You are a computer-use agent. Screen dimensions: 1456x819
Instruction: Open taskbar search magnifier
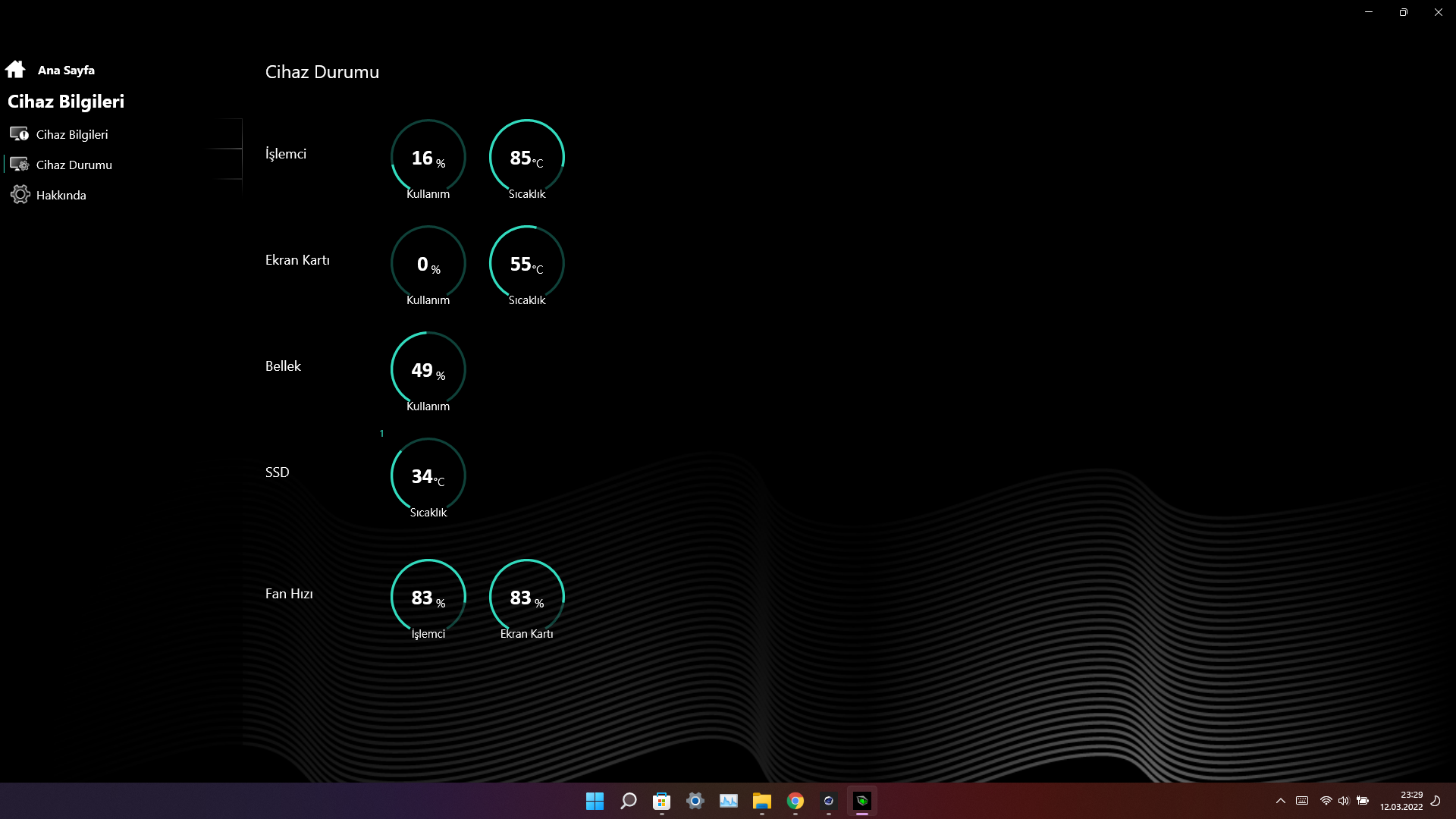click(628, 801)
